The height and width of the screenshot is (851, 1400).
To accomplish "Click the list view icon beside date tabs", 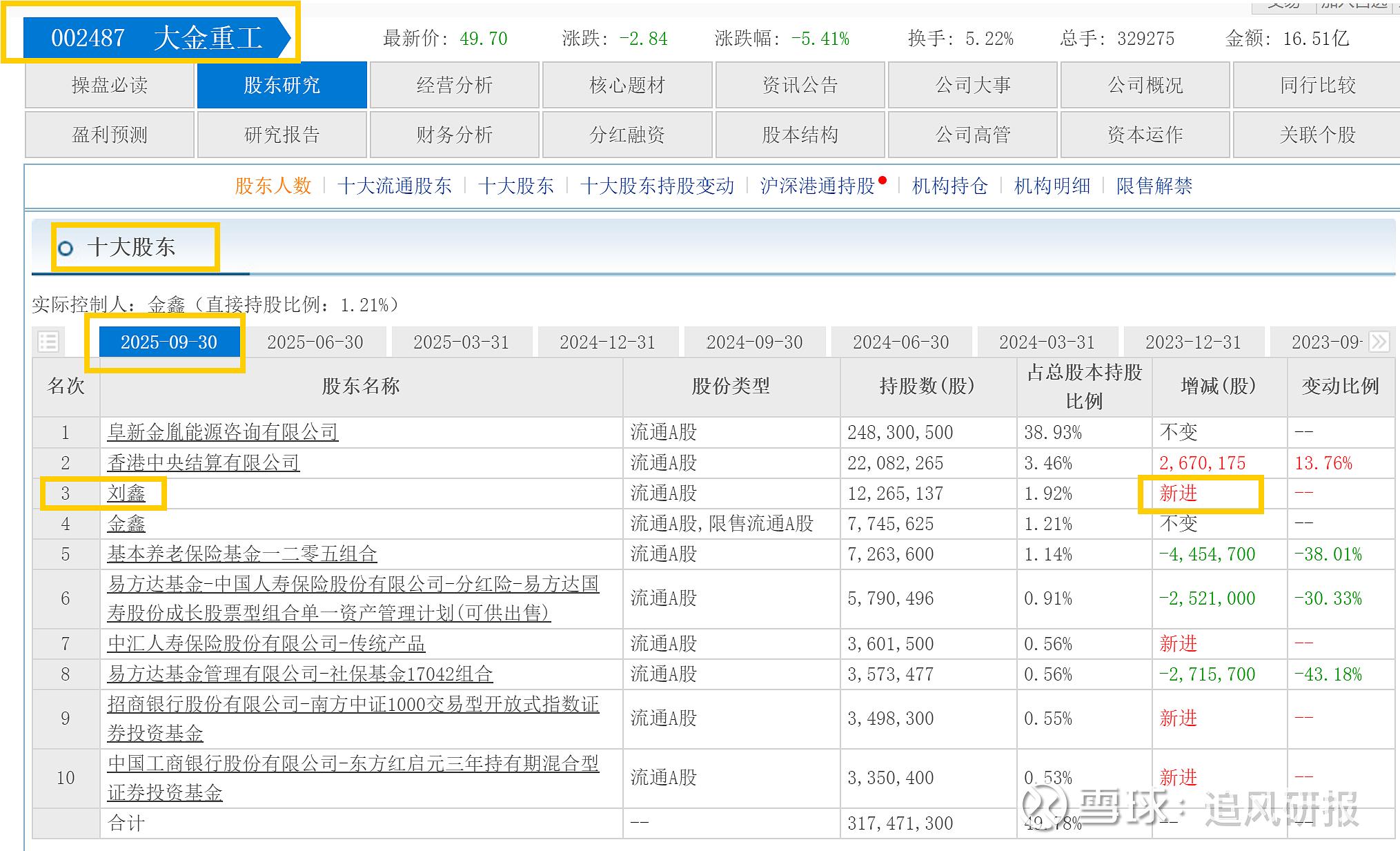I will 48,342.
